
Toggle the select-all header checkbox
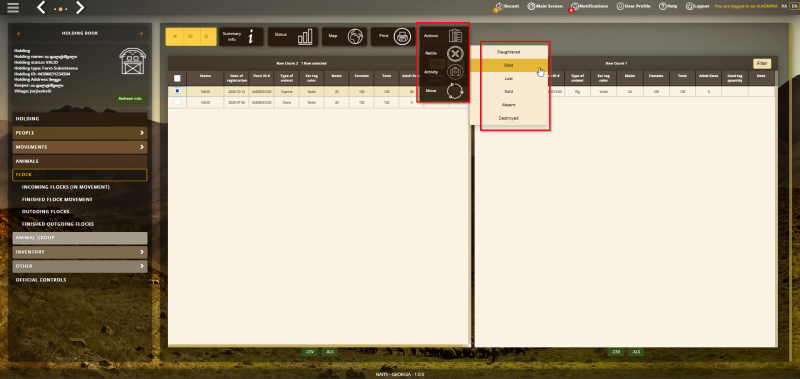(x=177, y=78)
